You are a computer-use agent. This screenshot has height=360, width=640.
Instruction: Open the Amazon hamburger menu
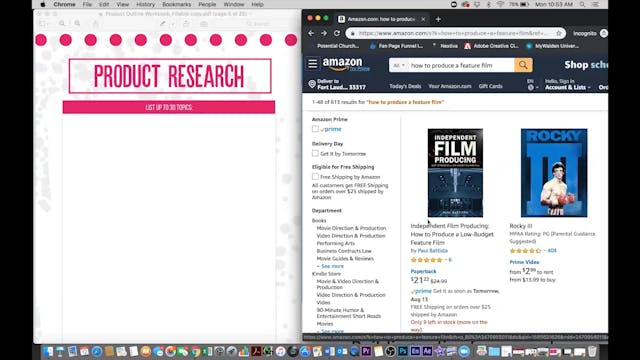pyautogui.click(x=313, y=64)
